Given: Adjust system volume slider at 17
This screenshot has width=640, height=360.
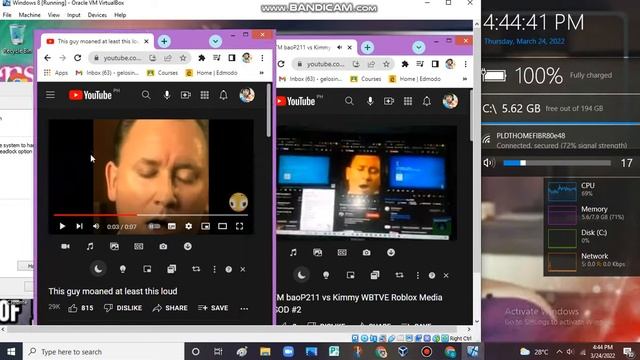Looking at the screenshot, I should [557, 163].
